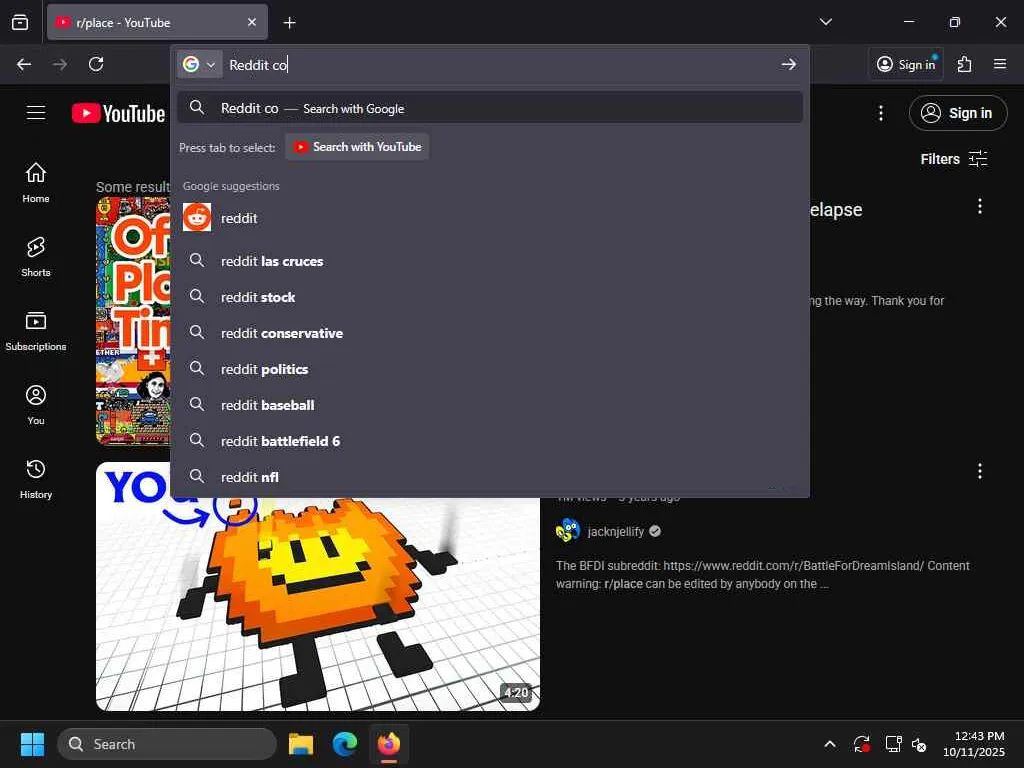Choose Search with YouTube option
Image resolution: width=1024 pixels, height=768 pixels.
[357, 147]
